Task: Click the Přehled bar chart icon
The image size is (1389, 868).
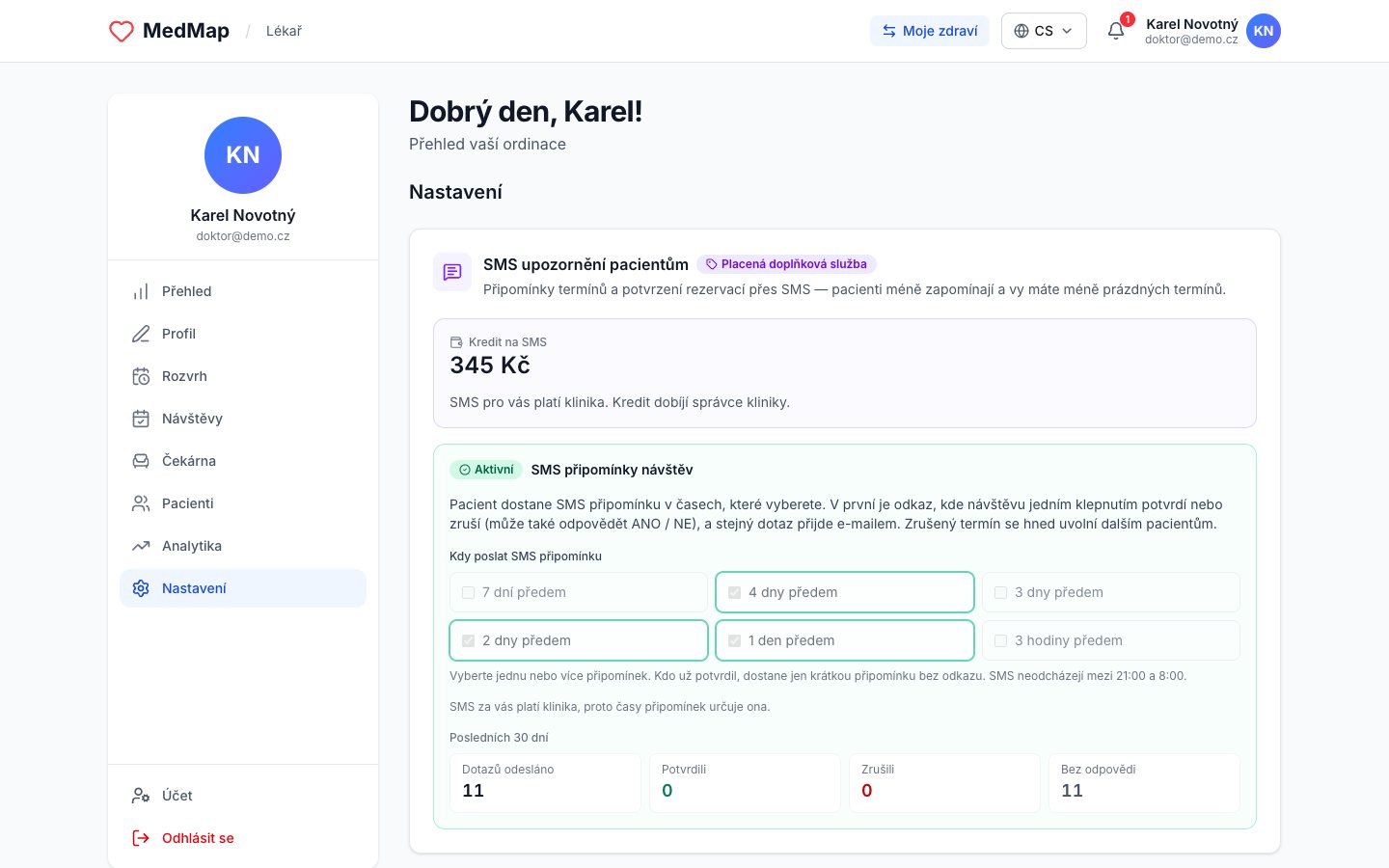Action: (141, 291)
